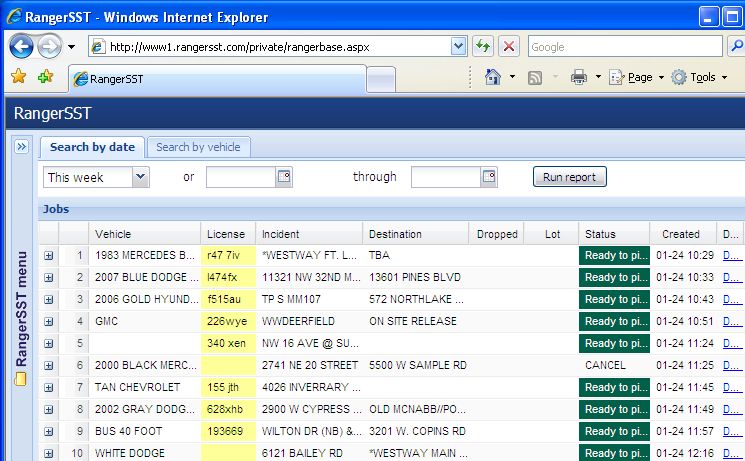Open calendar picker for through date
745x461 pixels.
coord(488,177)
